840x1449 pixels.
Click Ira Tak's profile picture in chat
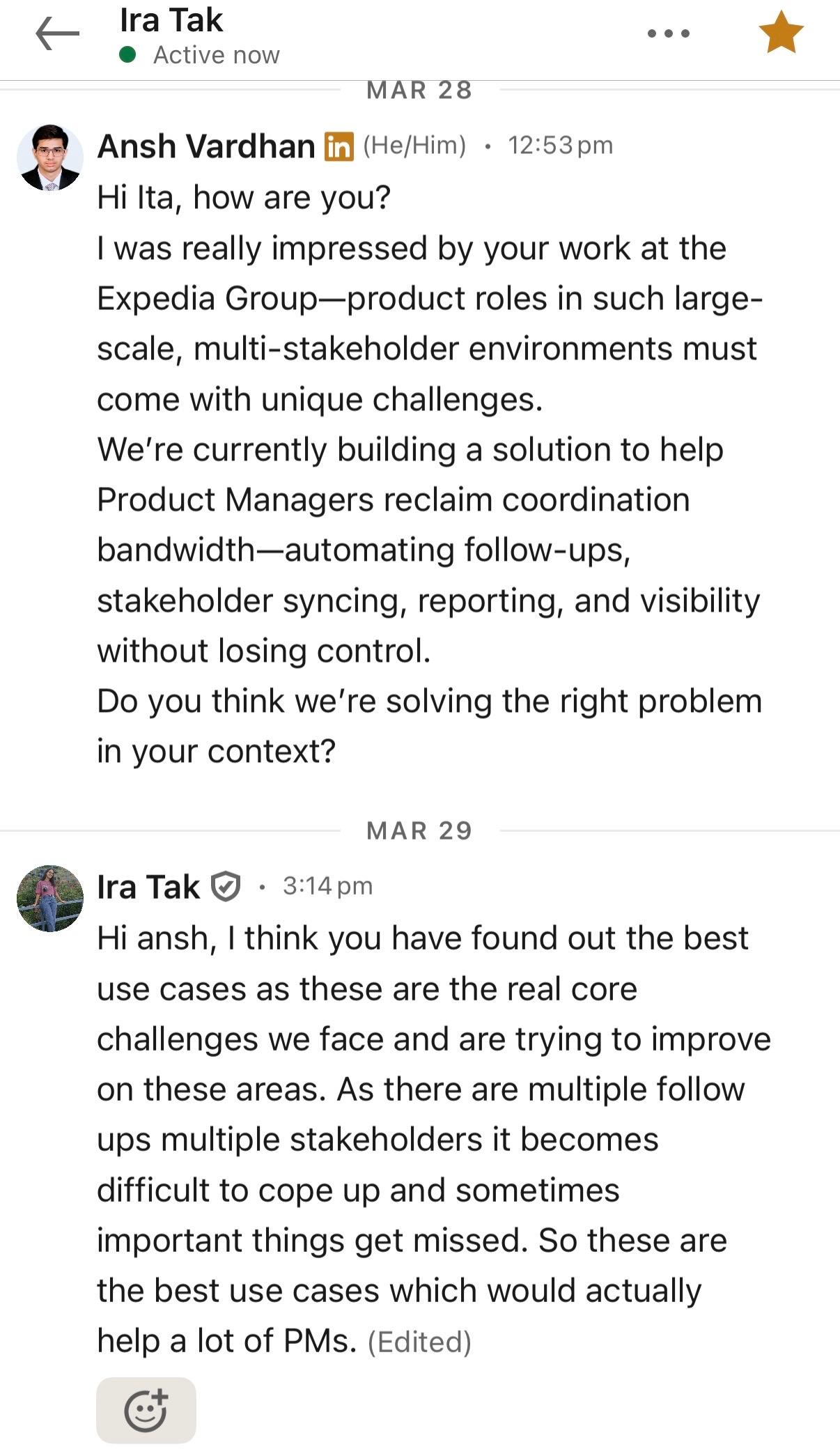[x=49, y=898]
